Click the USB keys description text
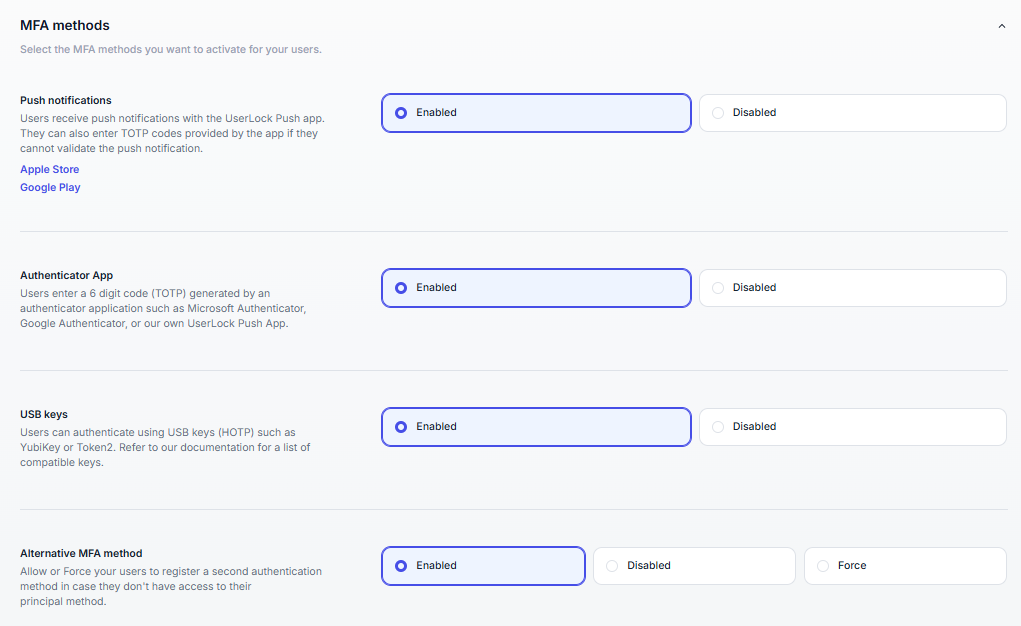This screenshot has height=626, width=1021. [165, 447]
